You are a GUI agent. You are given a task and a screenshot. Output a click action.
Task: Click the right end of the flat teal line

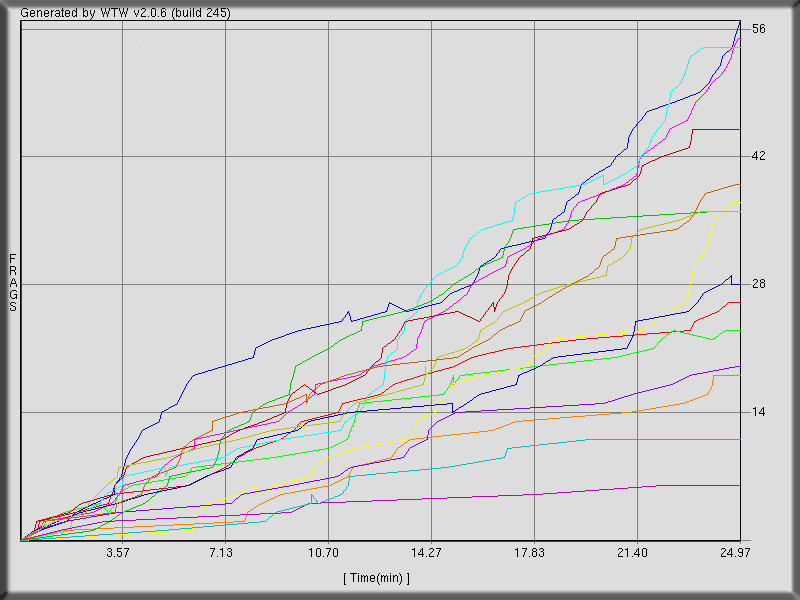click(739, 439)
